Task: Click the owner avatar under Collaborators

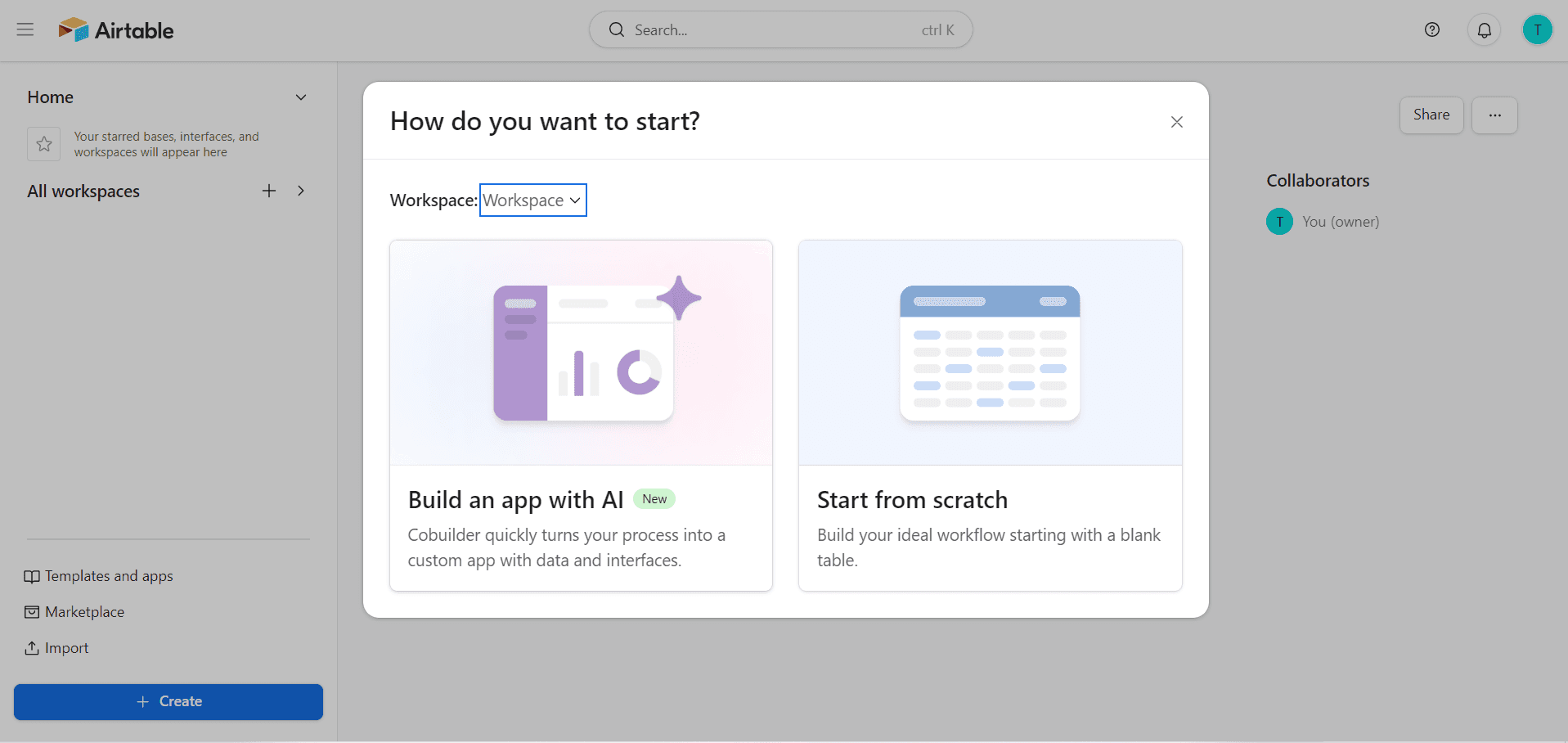Action: coord(1279,222)
